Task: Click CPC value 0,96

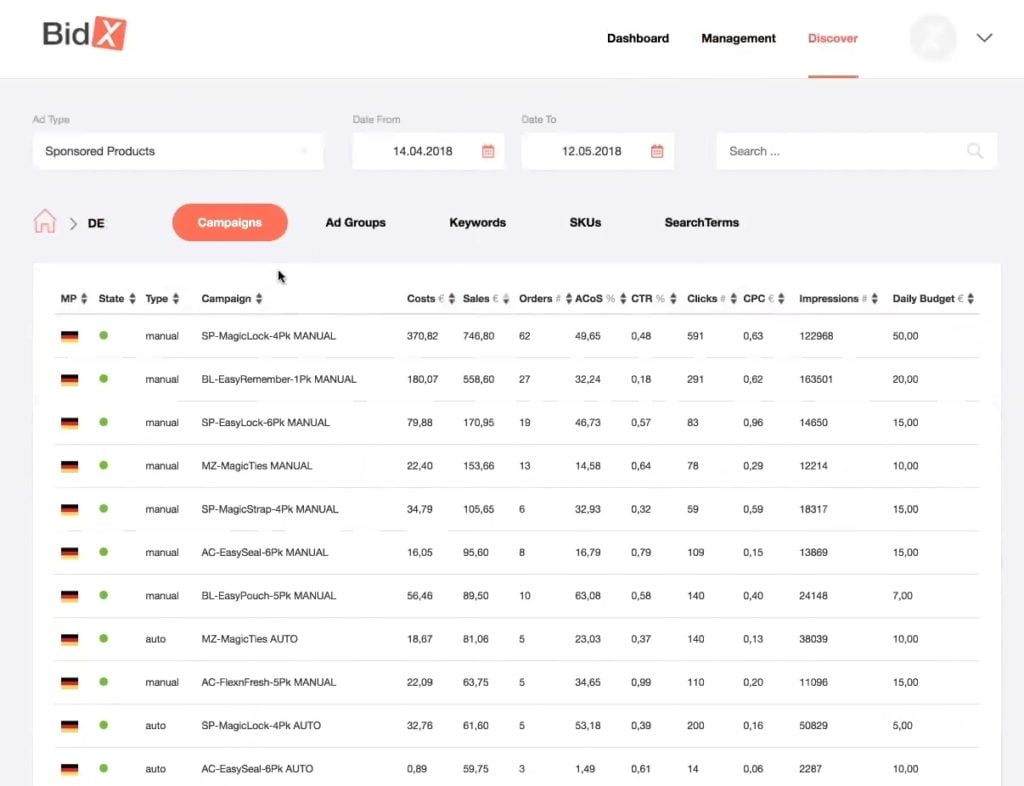Action: (x=753, y=422)
